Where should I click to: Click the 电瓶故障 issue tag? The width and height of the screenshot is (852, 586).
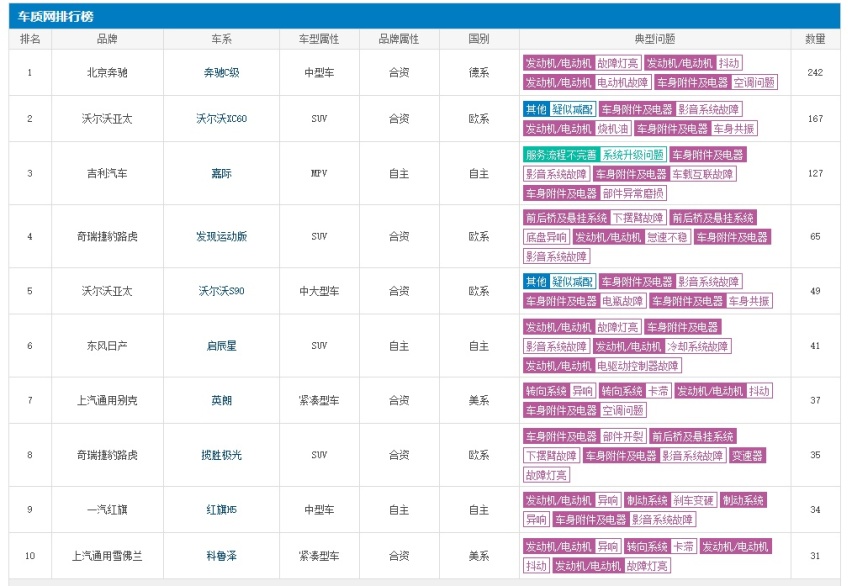[x=623, y=301]
